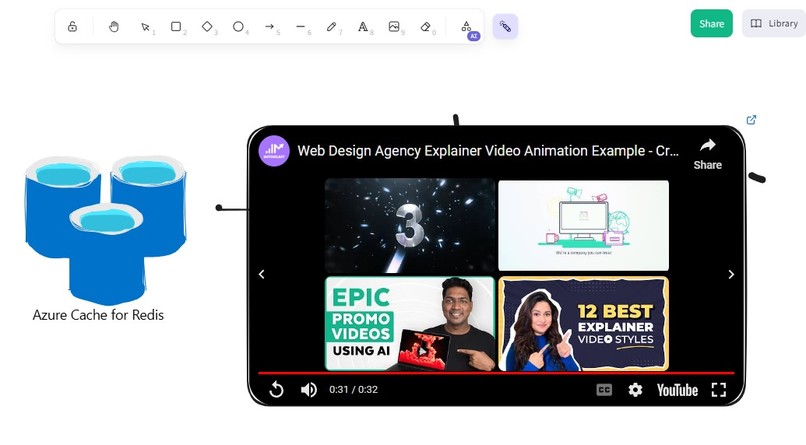Open the Library panel
806x445 pixels.
pos(774,24)
